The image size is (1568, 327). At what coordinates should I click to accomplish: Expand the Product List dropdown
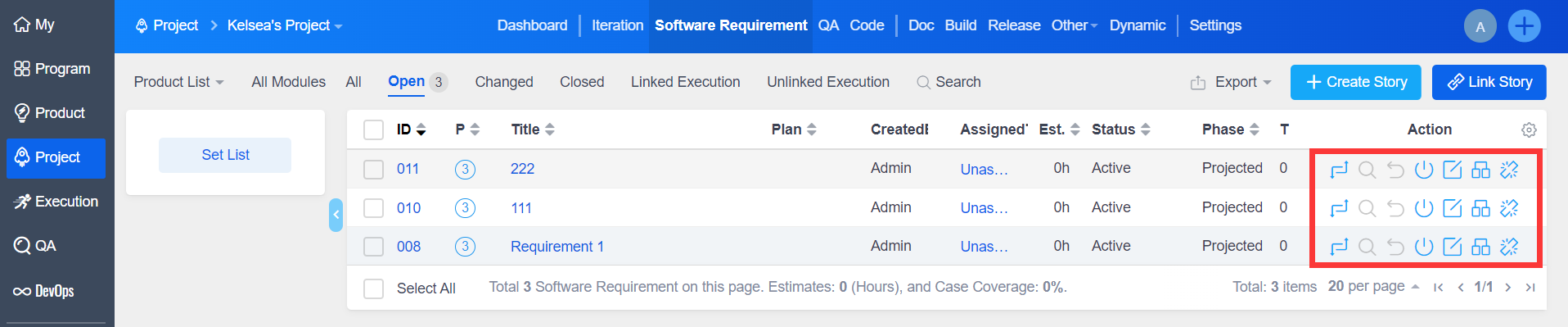click(179, 82)
